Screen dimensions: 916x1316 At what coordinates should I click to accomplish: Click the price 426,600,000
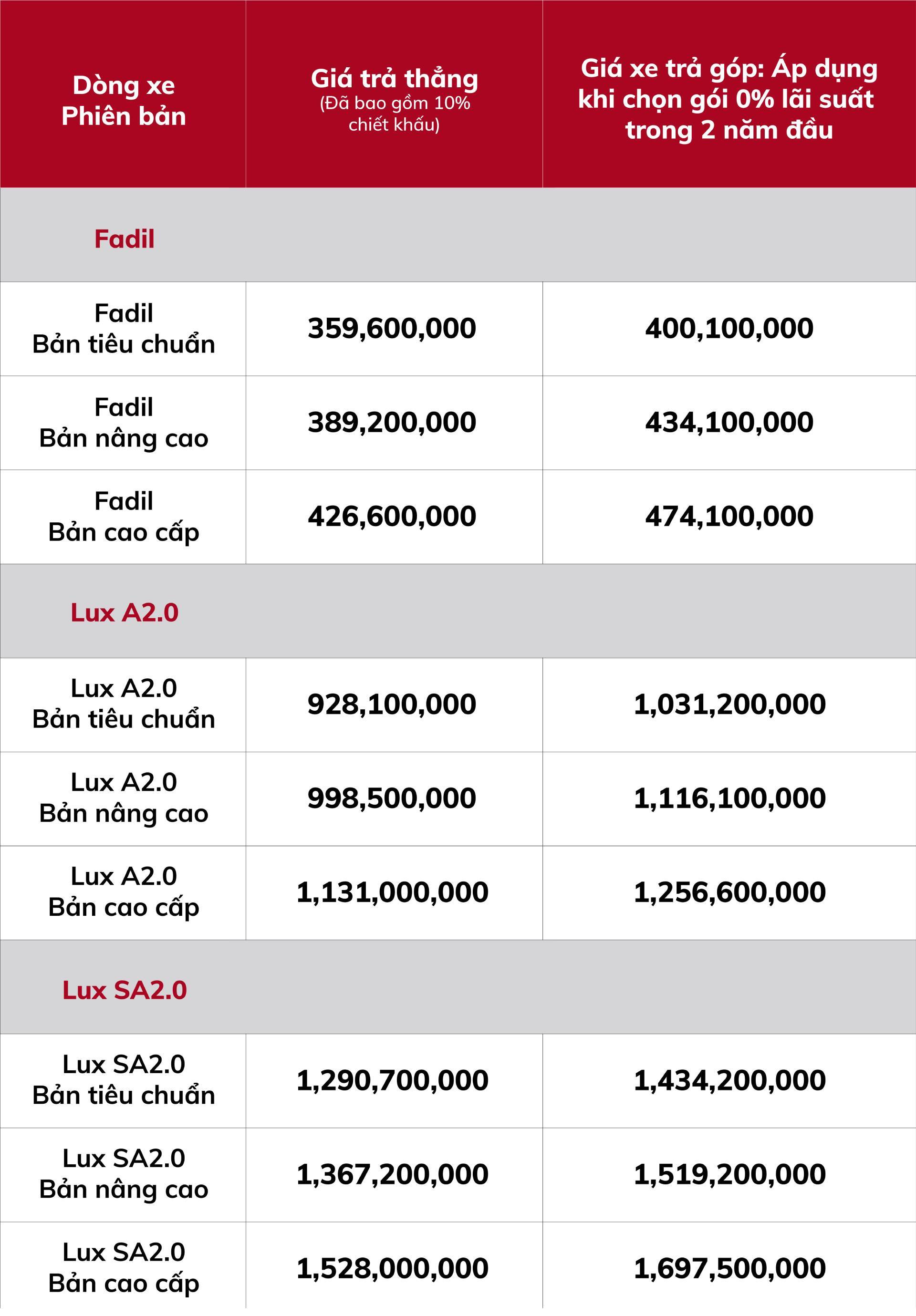coord(392,517)
